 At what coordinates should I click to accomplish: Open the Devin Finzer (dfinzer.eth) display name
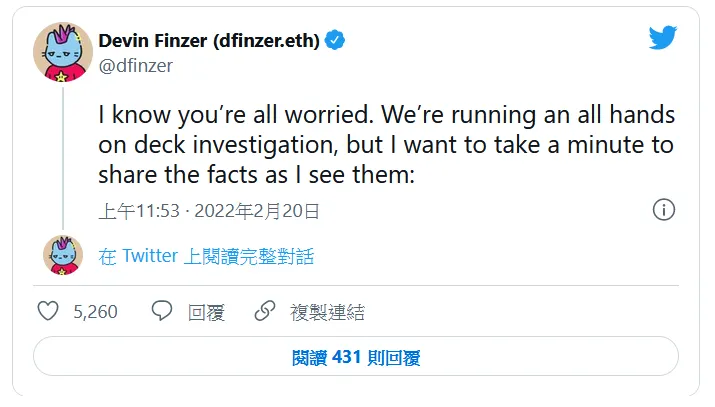tap(210, 40)
